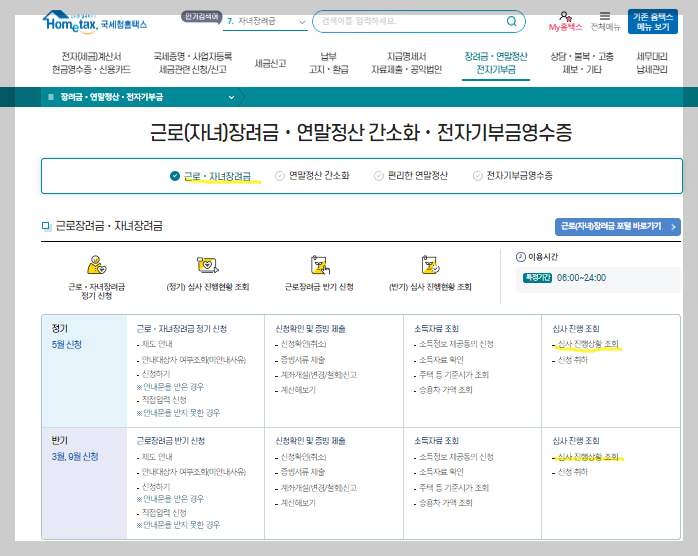Viewport: 698px width, 556px height.
Task: Click 근로(자녀)장려금 포털 바로가기 button
Action: click(x=617, y=227)
